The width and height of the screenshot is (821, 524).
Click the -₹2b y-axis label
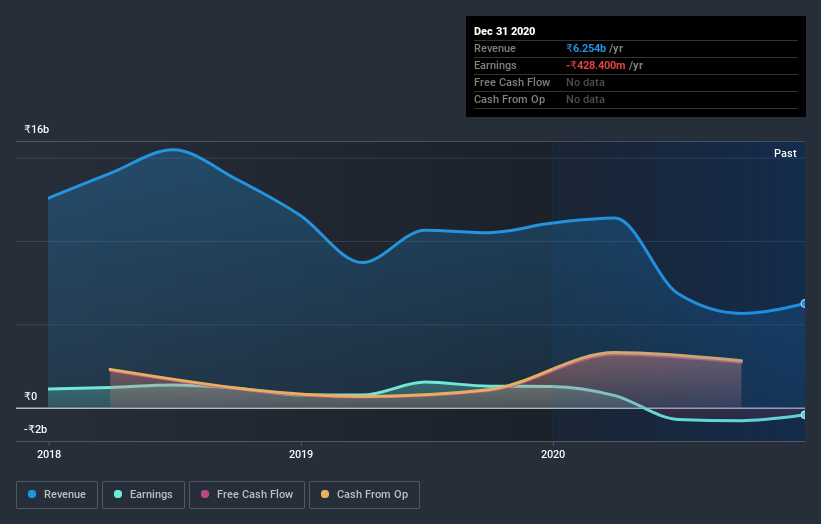pos(36,429)
